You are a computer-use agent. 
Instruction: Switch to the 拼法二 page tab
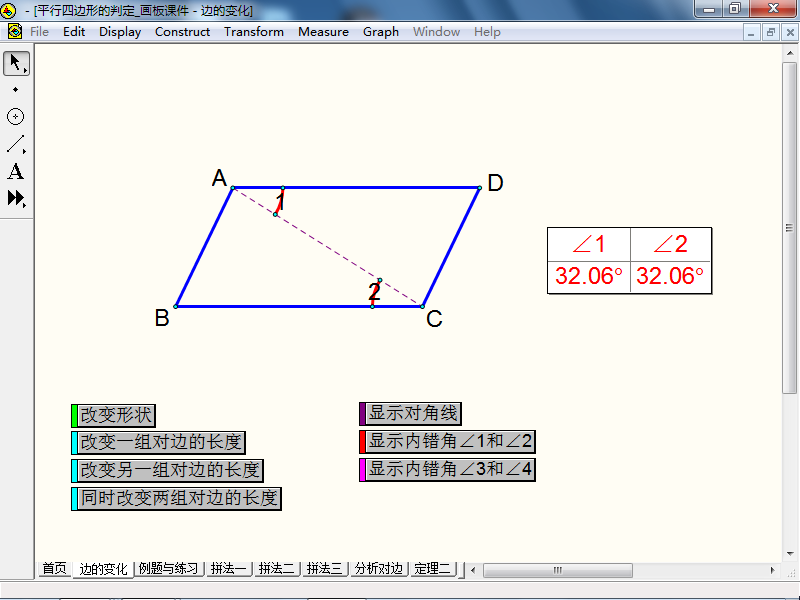277,568
